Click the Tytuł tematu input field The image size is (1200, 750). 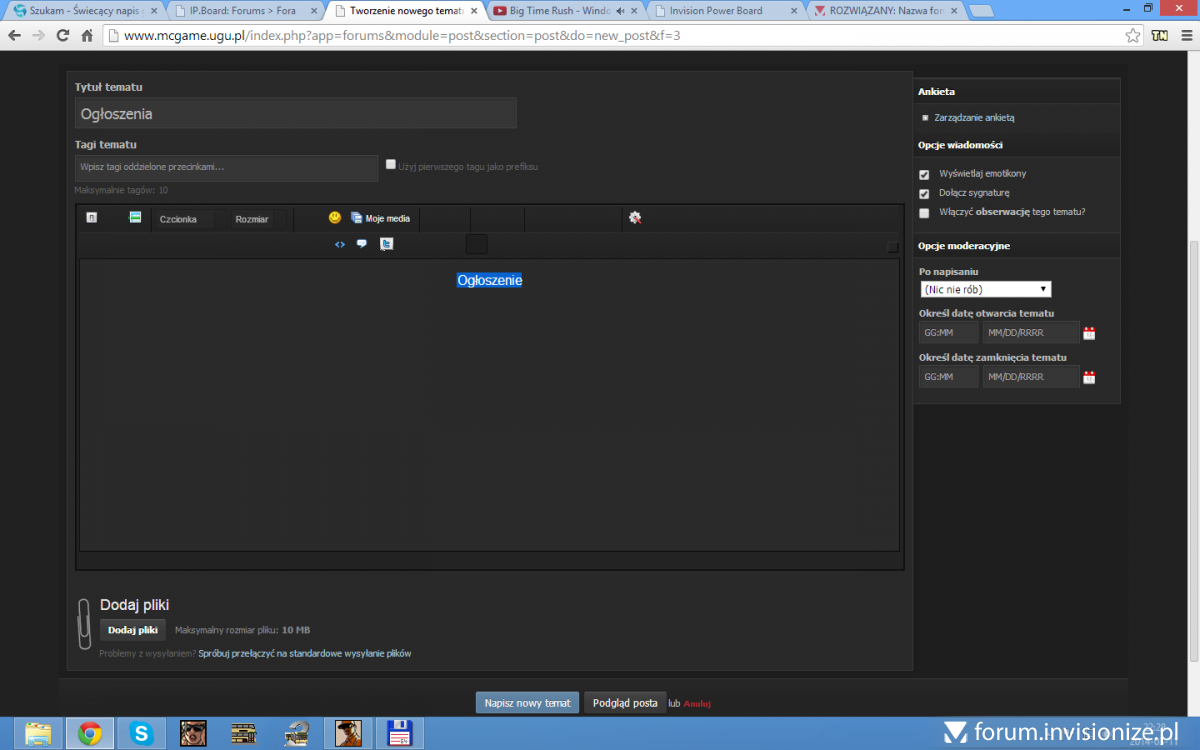(x=295, y=114)
